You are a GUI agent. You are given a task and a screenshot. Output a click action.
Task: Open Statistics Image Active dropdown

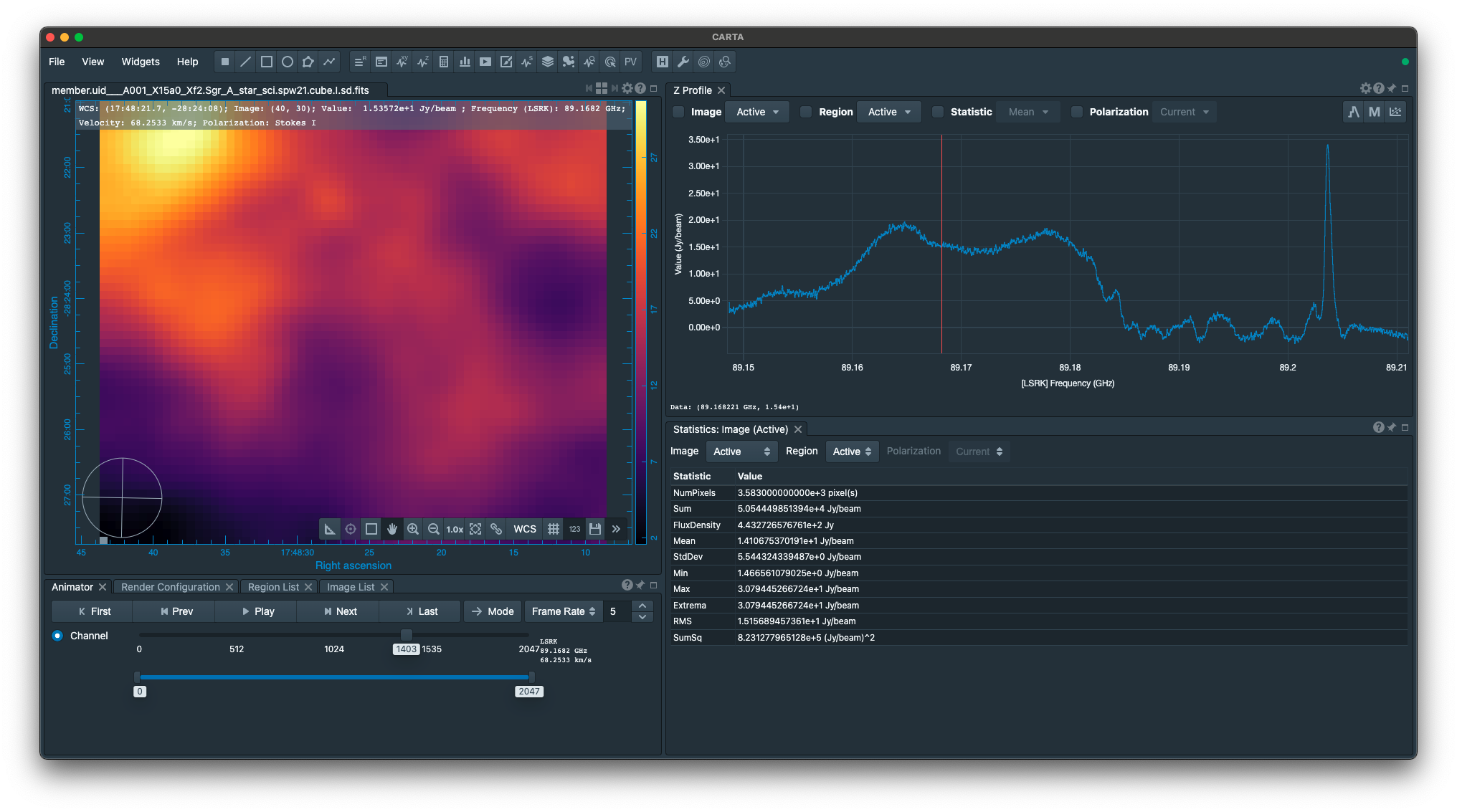pyautogui.click(x=741, y=452)
